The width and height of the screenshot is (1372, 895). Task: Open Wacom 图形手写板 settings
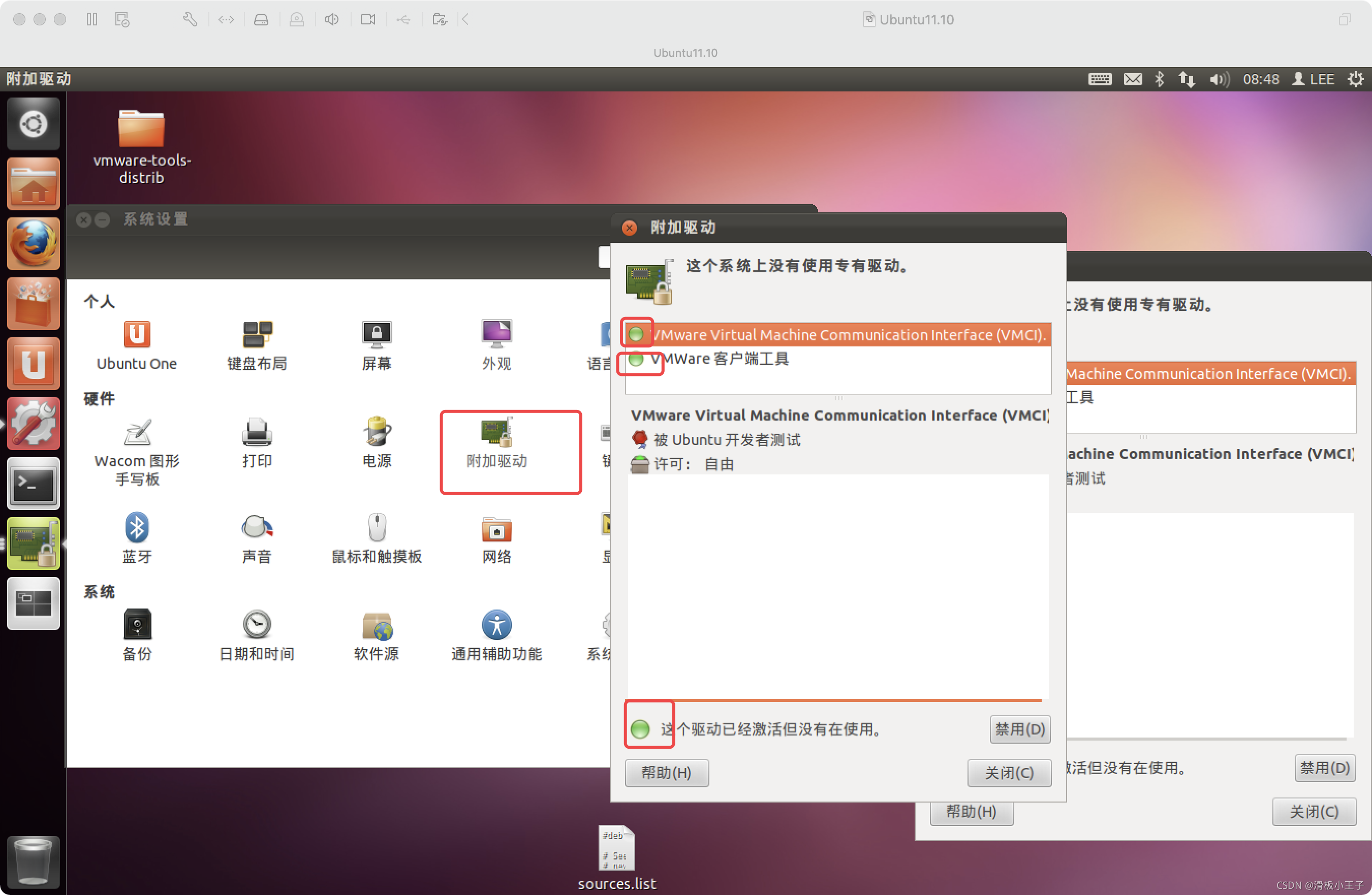tap(137, 453)
